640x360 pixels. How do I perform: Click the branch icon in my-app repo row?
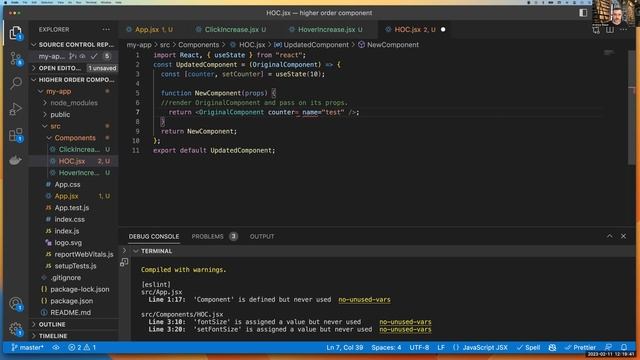(x=72, y=56)
